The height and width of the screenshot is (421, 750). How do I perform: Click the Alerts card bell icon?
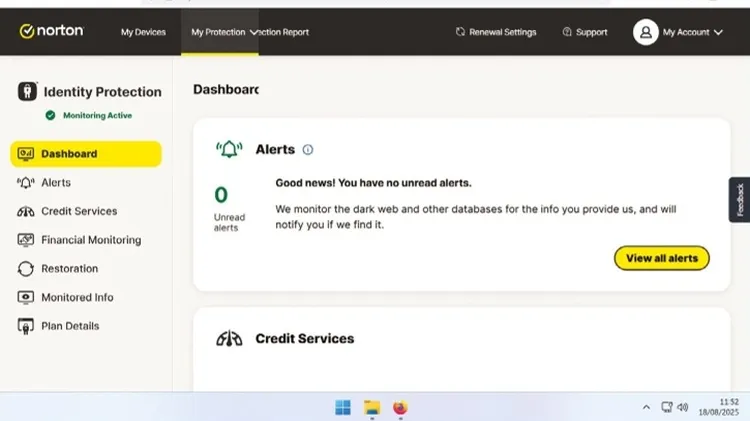229,149
